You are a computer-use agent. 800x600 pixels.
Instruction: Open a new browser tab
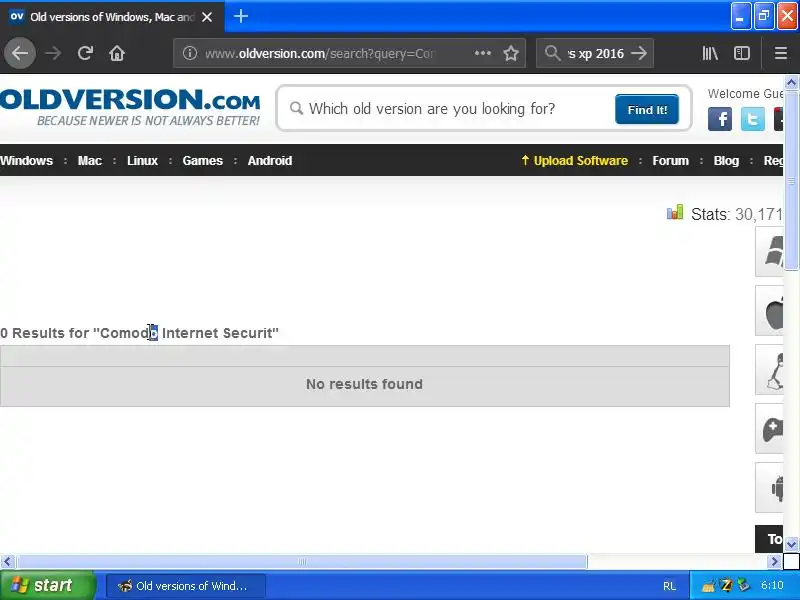click(x=241, y=16)
